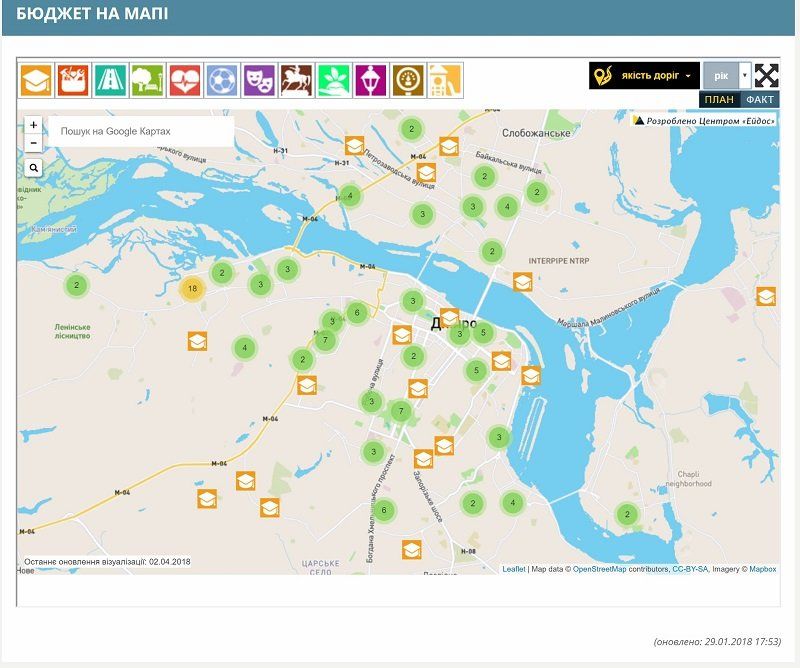Click the map search magnifier button
The height and width of the screenshot is (668, 800).
(34, 168)
